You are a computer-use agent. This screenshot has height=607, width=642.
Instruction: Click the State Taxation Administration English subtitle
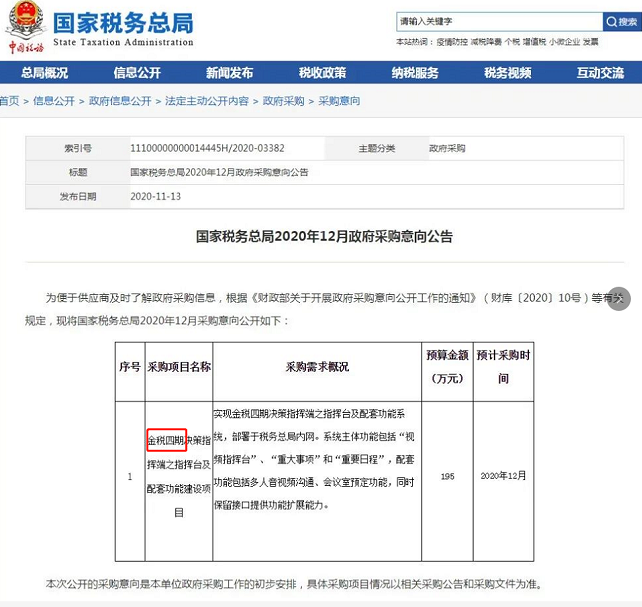pos(123,42)
